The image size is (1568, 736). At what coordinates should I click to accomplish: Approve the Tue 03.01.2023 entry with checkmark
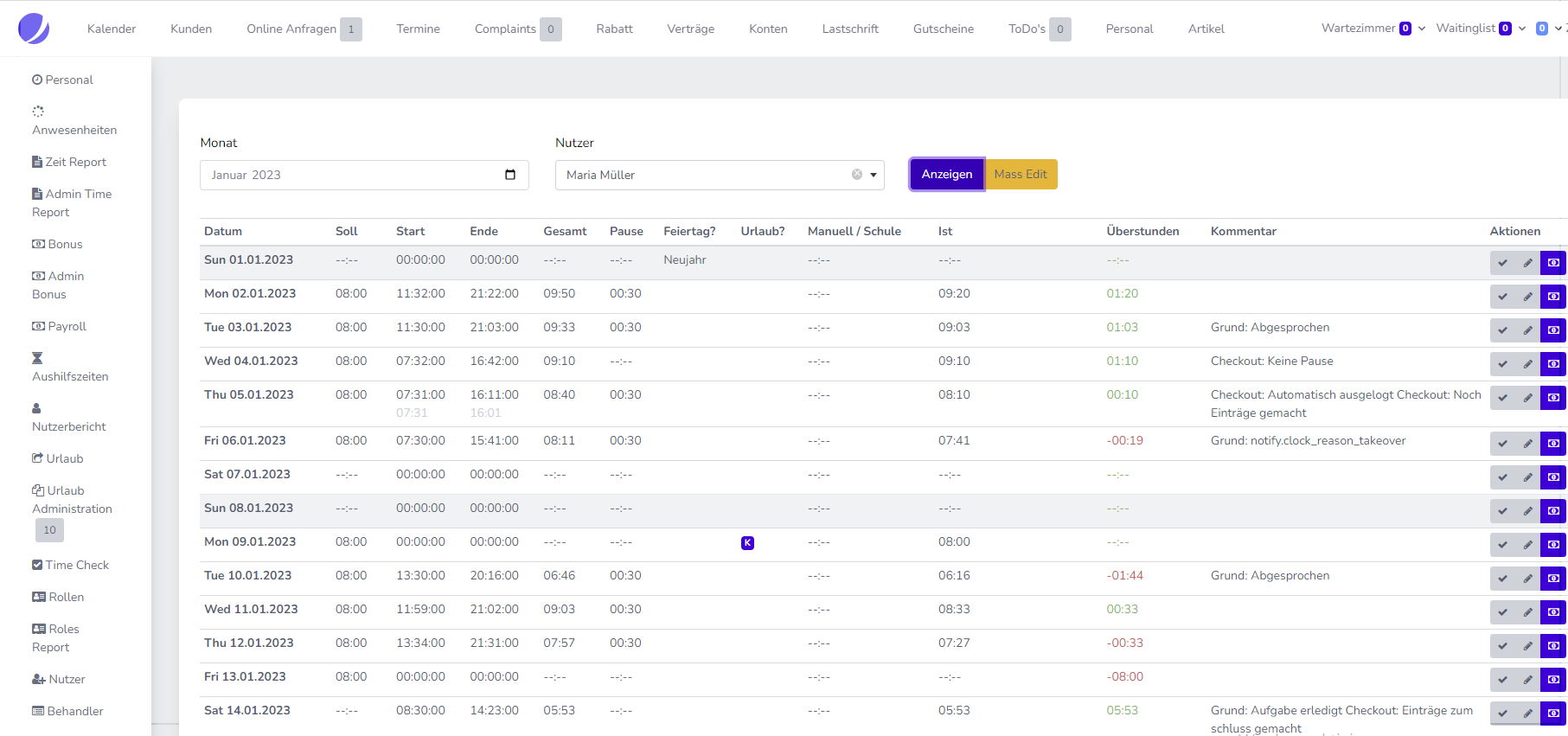1502,330
